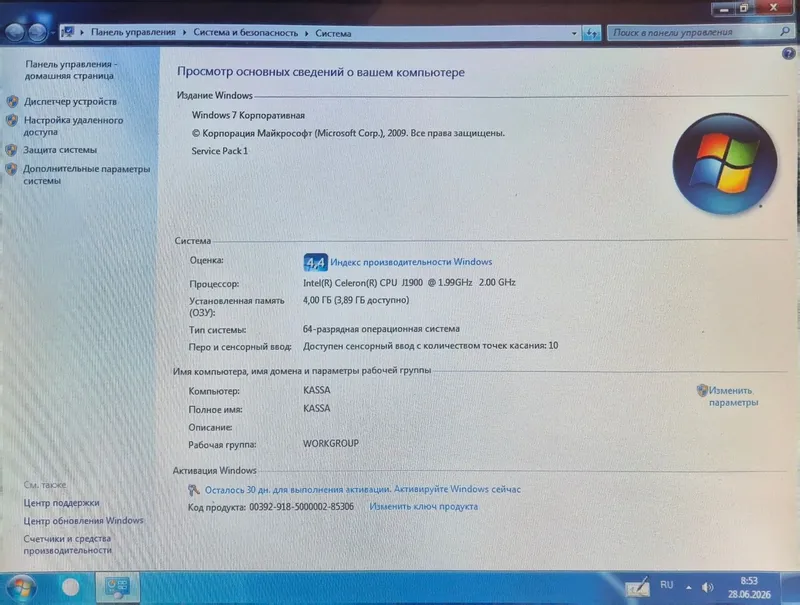Click shield icon beside 'Диспетчер устройств'
The height and width of the screenshot is (605, 800).
[x=12, y=102]
